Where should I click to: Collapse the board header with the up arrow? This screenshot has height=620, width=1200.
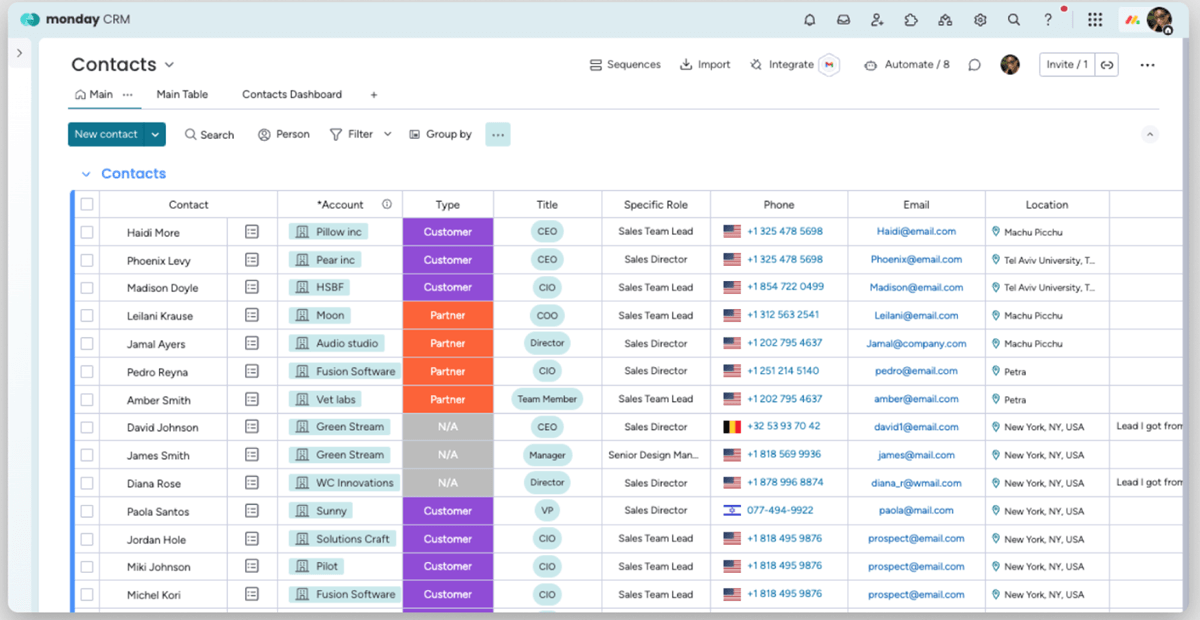tap(1150, 134)
